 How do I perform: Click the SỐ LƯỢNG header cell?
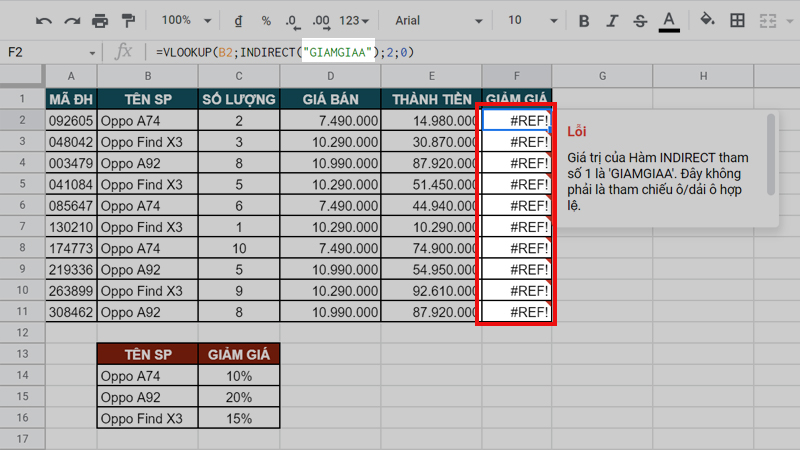click(x=239, y=99)
